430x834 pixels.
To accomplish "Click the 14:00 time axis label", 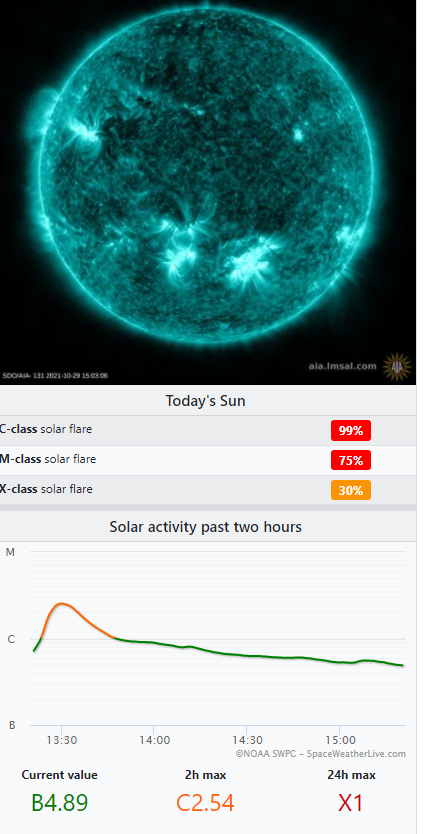I will click(x=154, y=740).
